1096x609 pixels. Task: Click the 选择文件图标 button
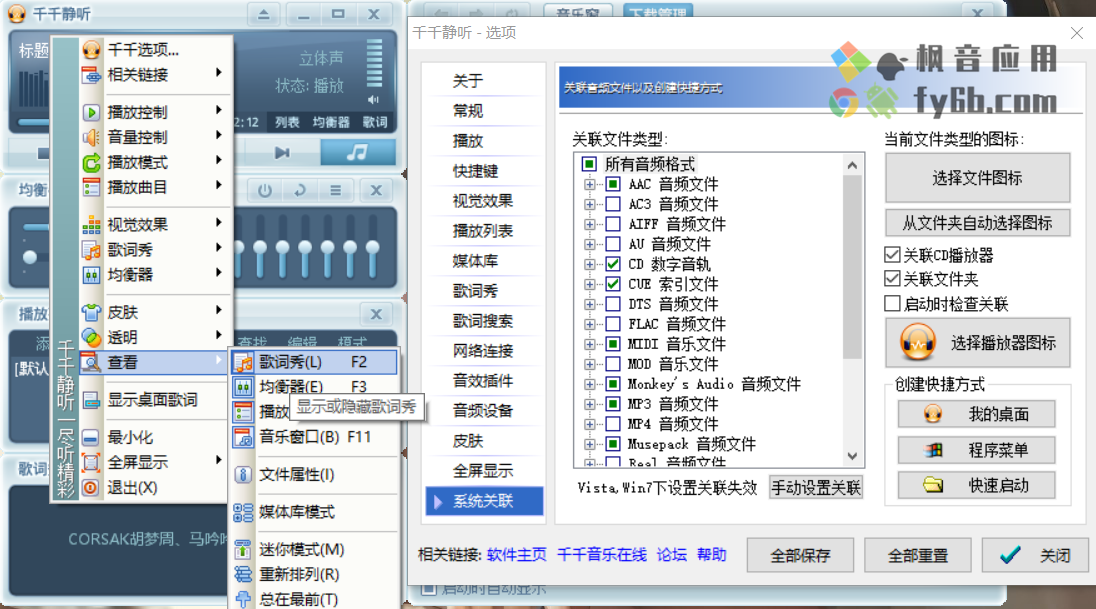tap(977, 178)
